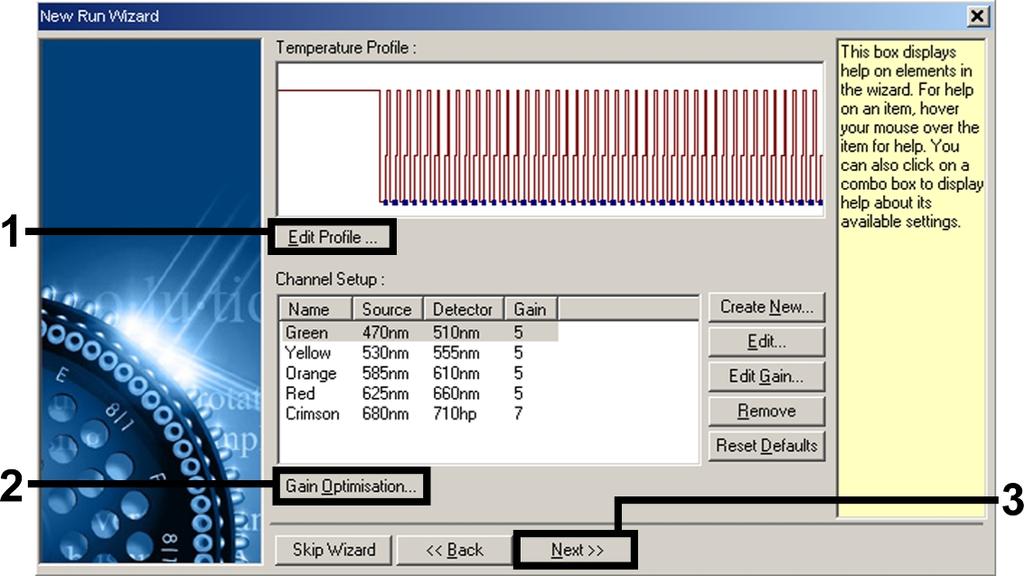Click the 625nm source value
The width and height of the screenshot is (1024, 576).
(385, 393)
